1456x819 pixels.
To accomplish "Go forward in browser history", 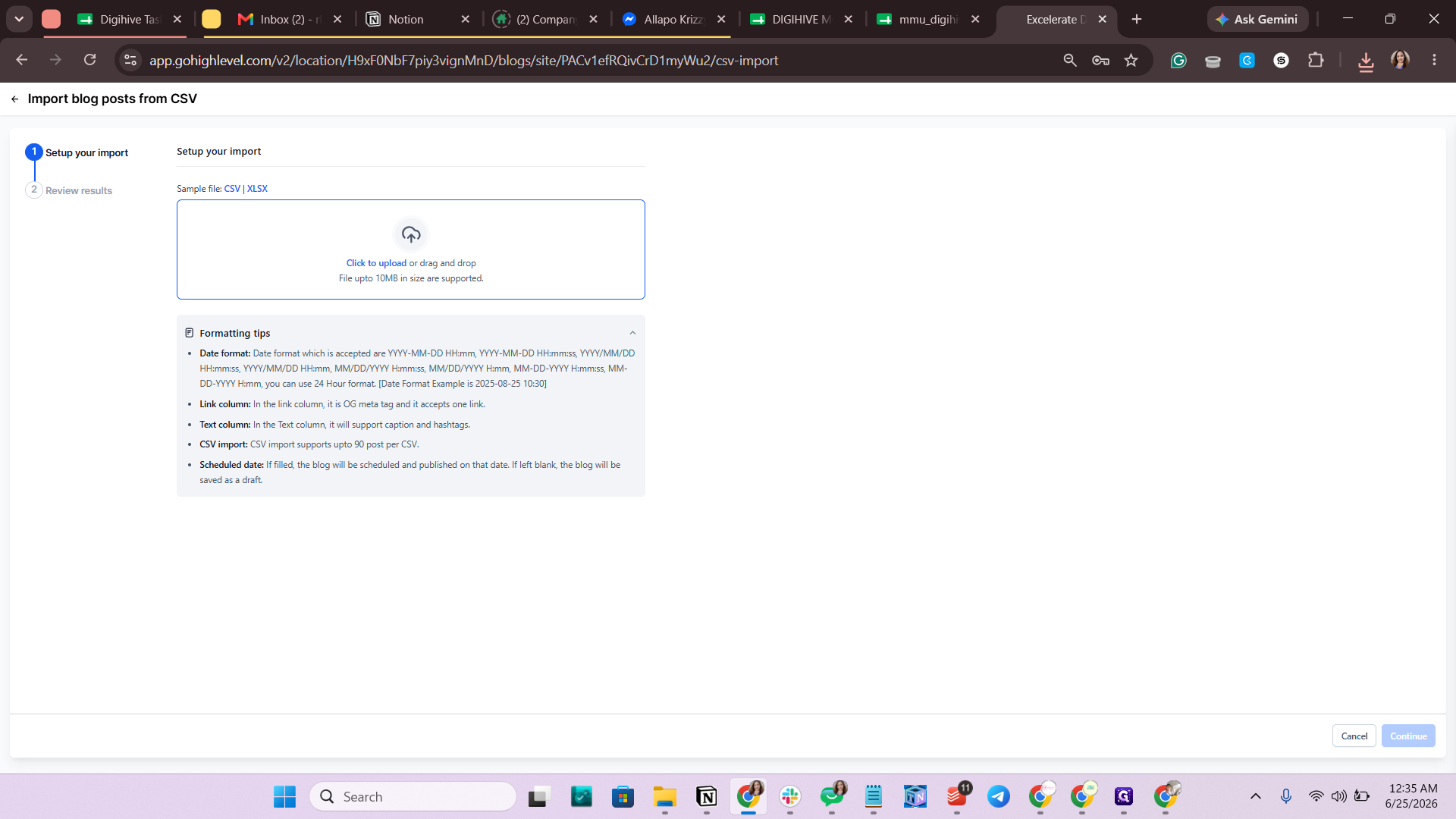I will [55, 60].
